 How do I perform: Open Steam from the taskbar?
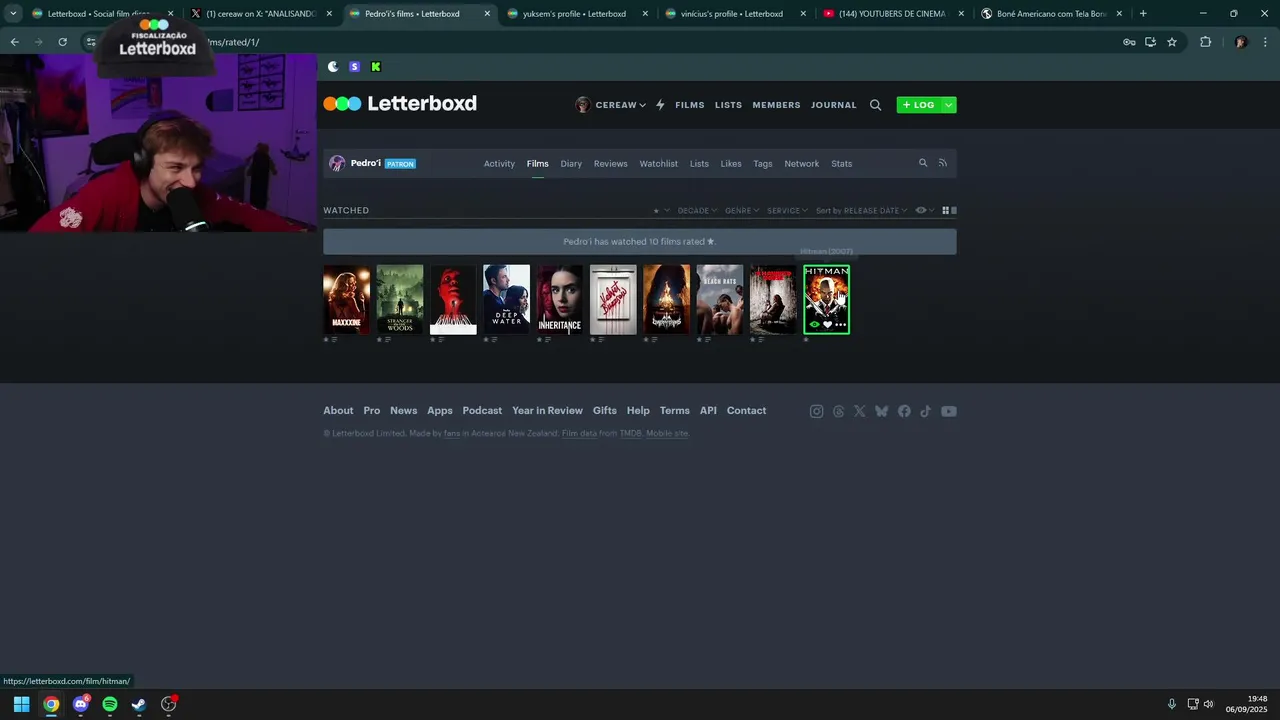pos(139,704)
